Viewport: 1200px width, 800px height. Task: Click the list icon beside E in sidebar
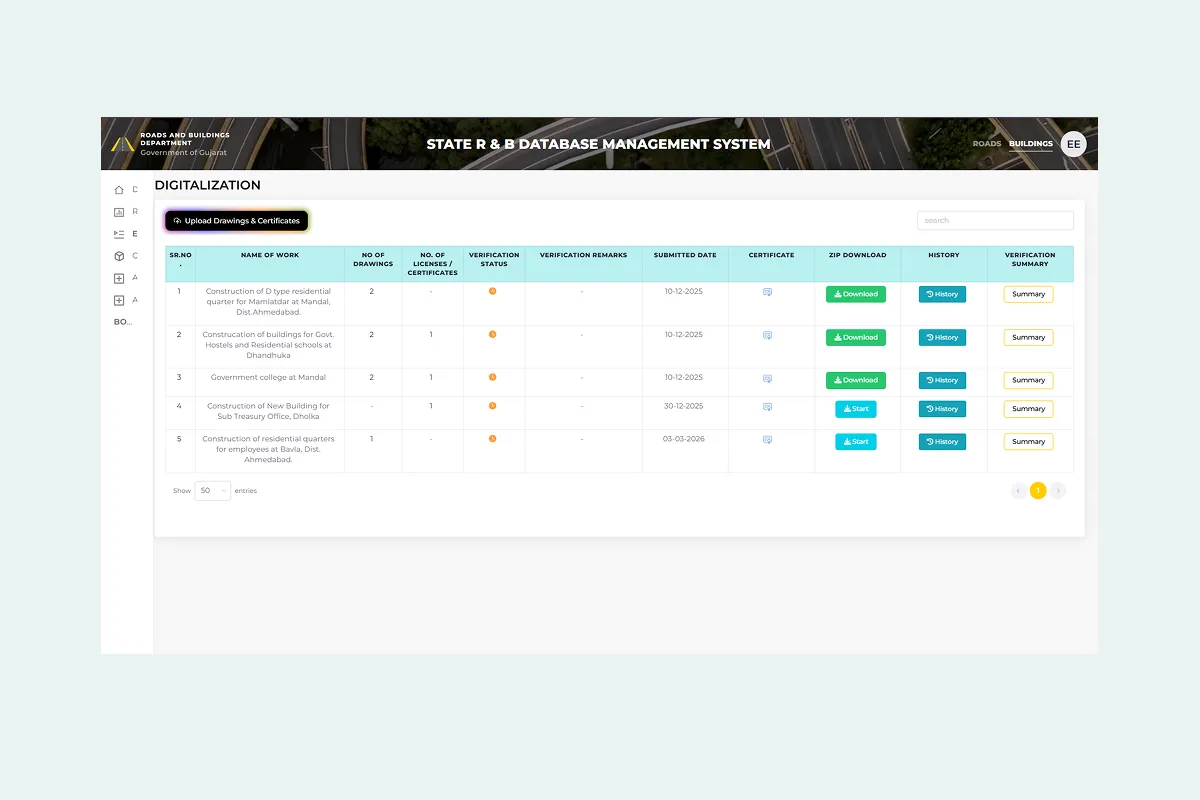pyautogui.click(x=120, y=233)
